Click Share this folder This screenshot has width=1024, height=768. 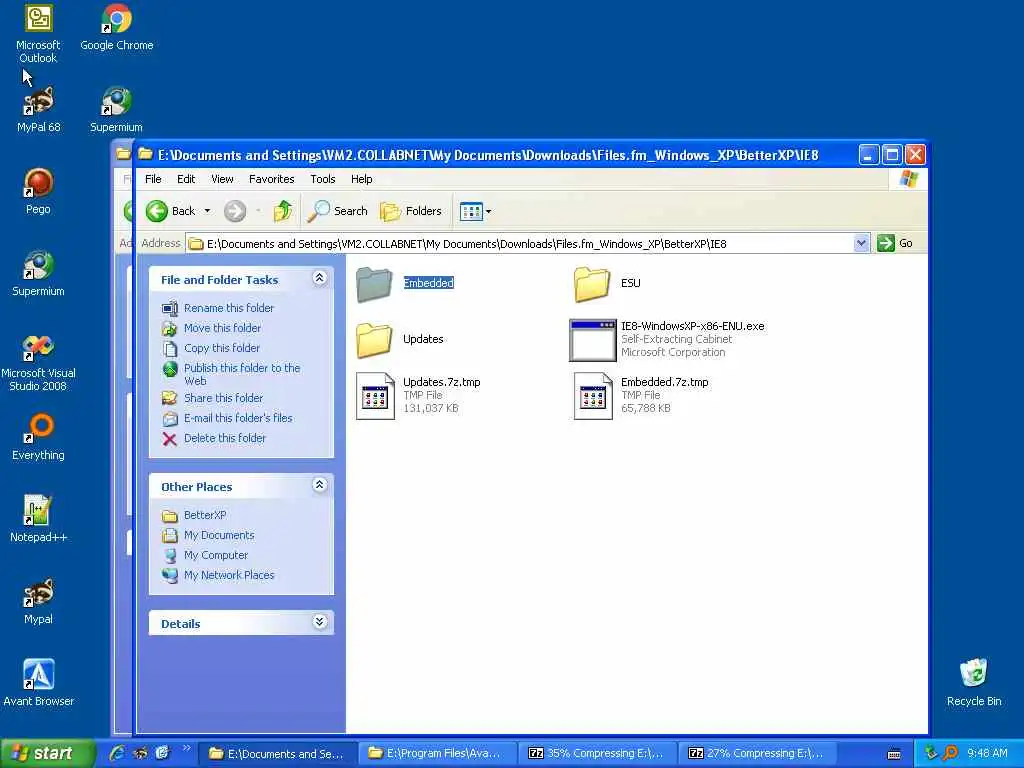(x=223, y=398)
